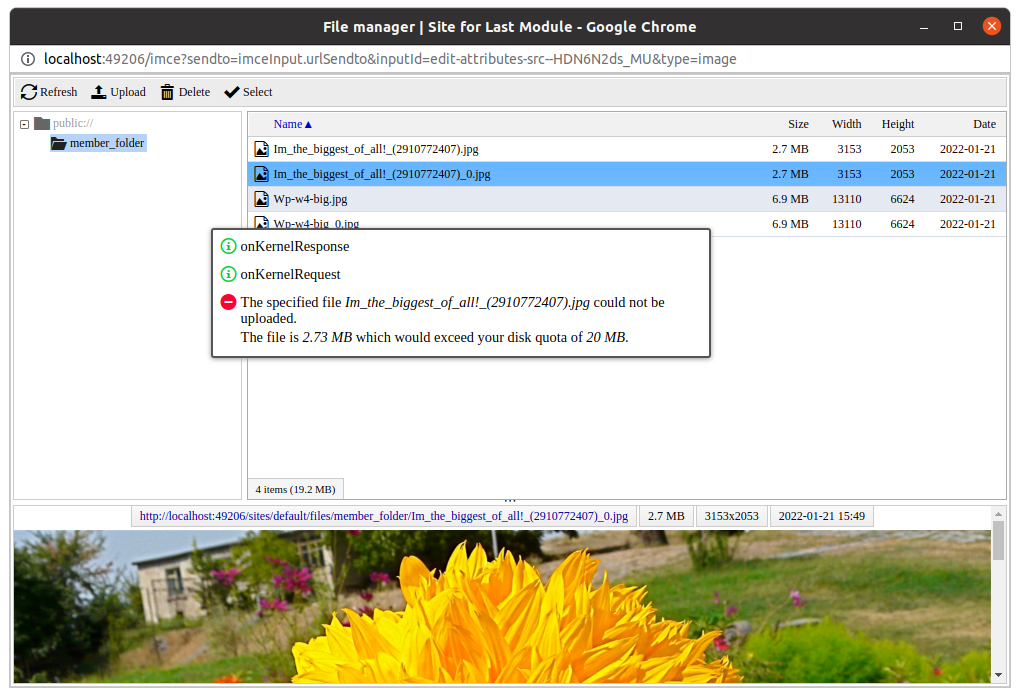Click the Delete trash icon
The width and height of the screenshot is (1020, 697).
(167, 92)
